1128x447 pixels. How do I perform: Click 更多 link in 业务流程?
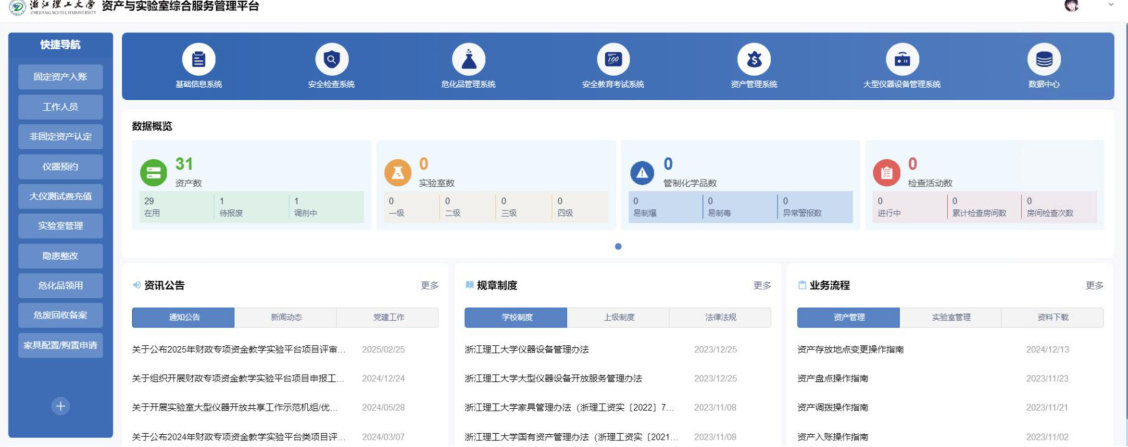click(x=1094, y=286)
